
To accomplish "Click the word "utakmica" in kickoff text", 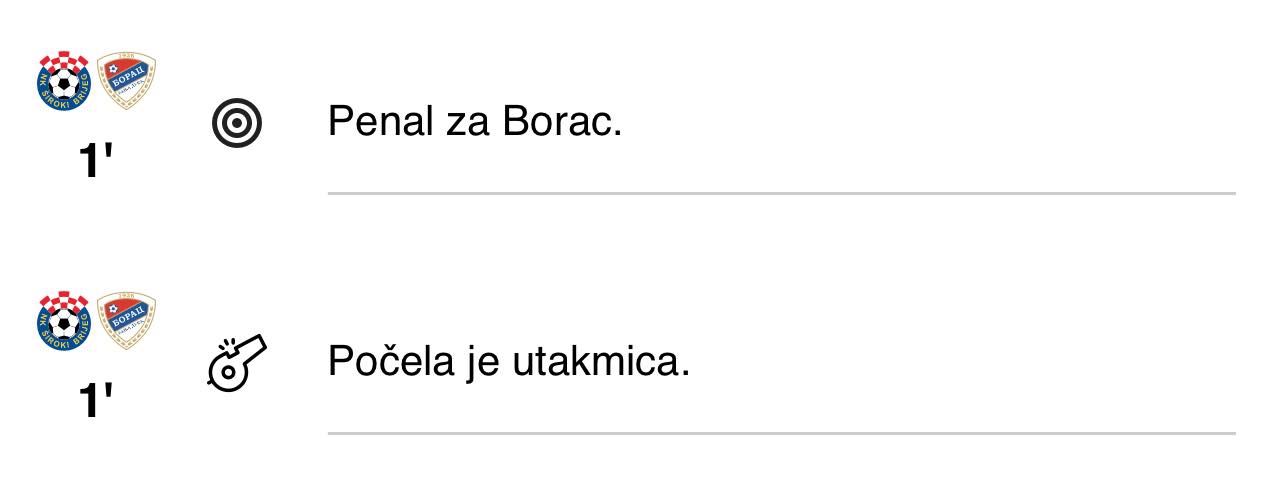I will pos(600,361).
